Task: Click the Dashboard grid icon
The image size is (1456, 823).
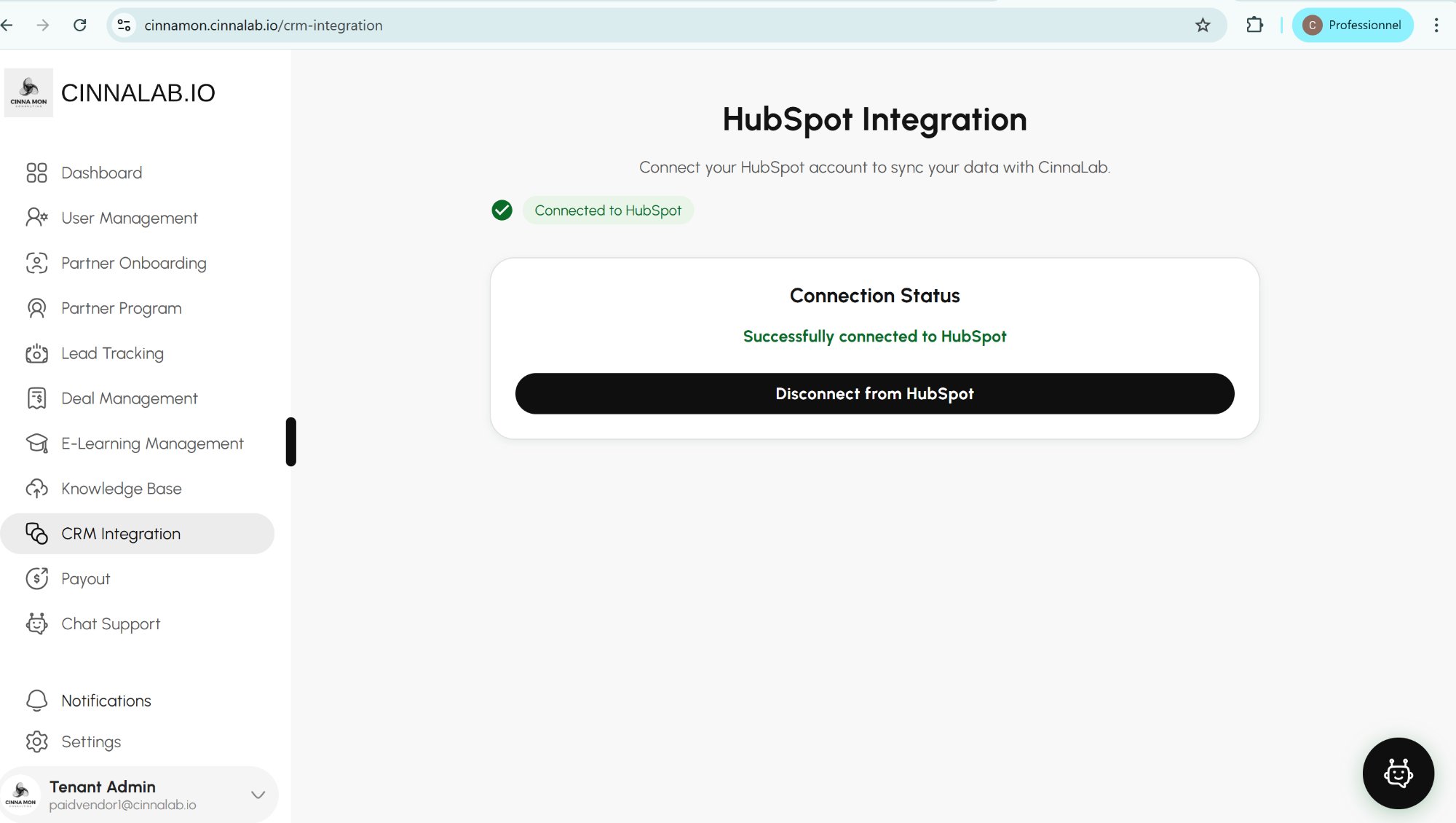Action: click(36, 173)
